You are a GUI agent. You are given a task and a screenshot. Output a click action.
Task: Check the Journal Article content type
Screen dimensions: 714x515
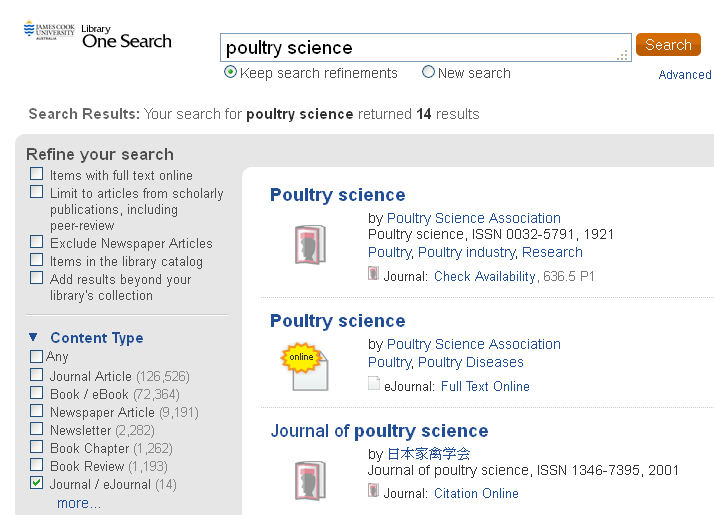point(36,375)
